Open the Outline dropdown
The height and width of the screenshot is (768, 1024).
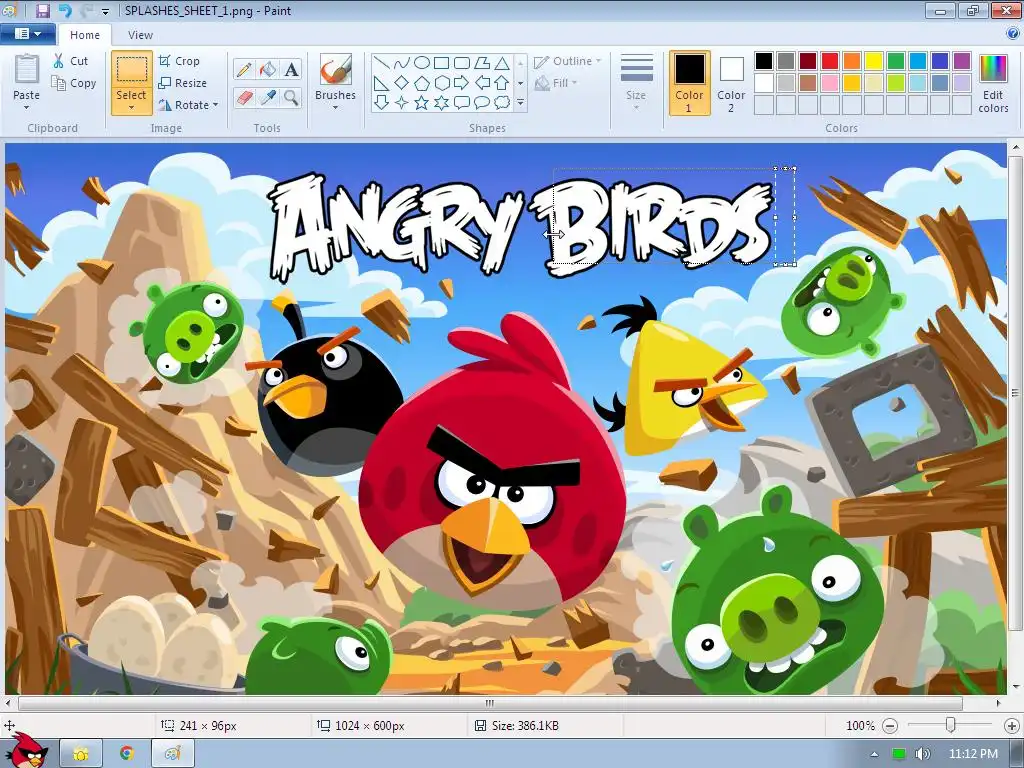pos(567,61)
